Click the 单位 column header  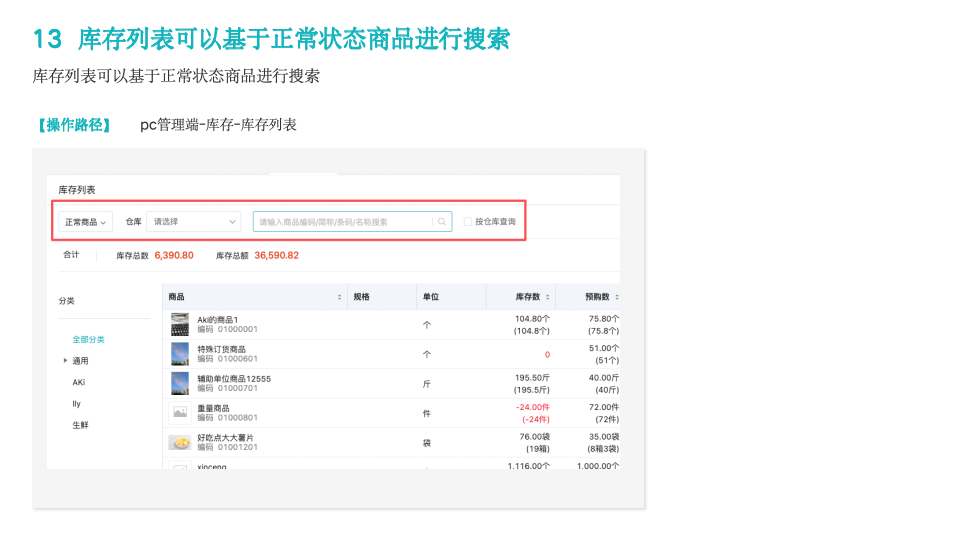click(x=431, y=297)
